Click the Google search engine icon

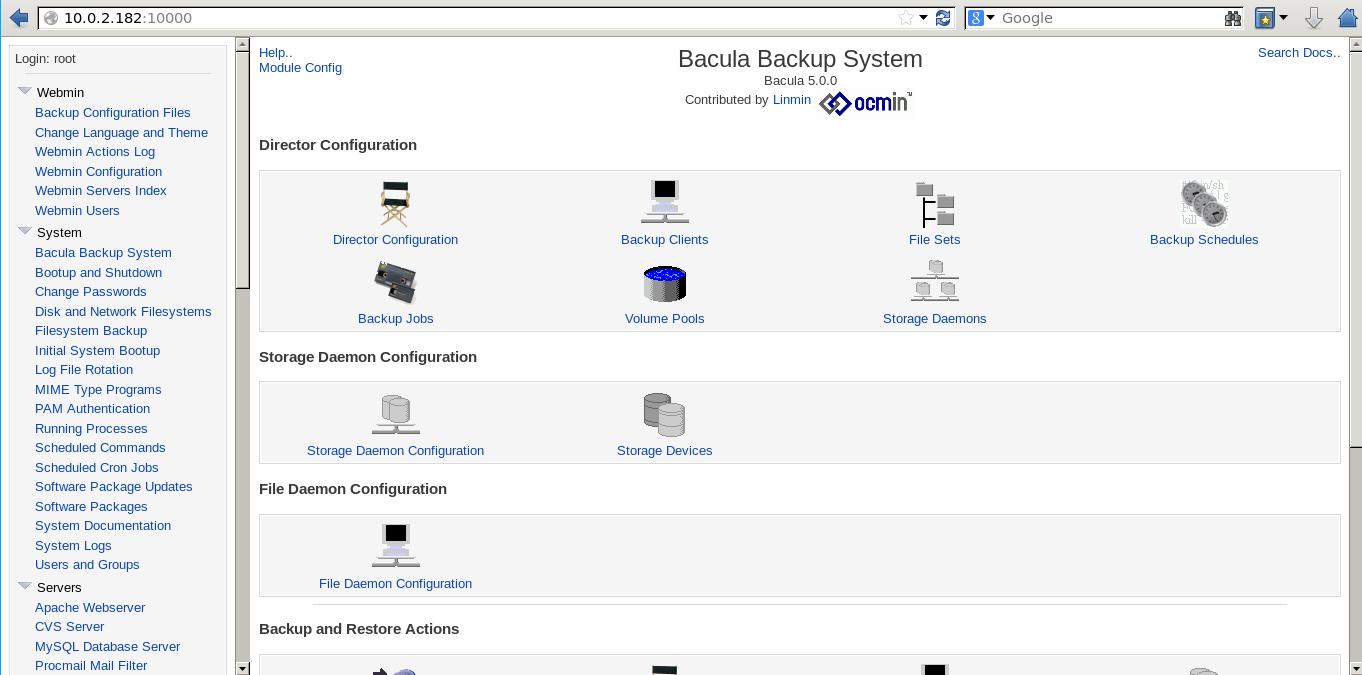coord(976,18)
